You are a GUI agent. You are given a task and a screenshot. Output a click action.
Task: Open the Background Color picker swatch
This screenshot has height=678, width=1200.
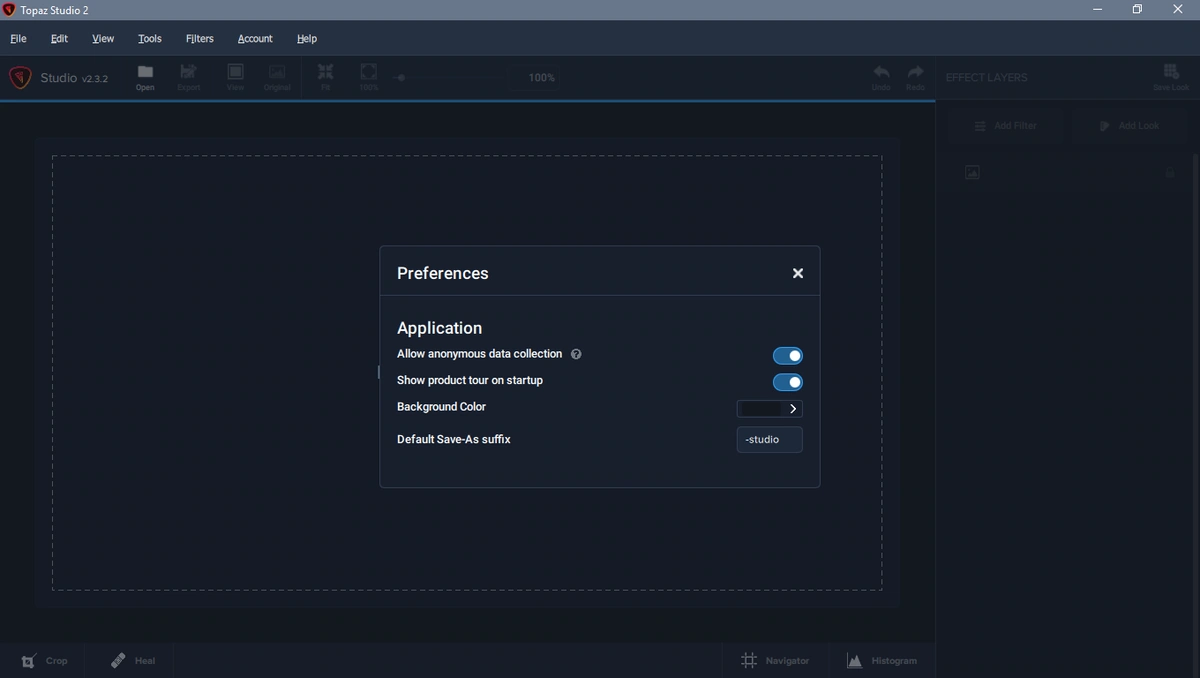(769, 408)
